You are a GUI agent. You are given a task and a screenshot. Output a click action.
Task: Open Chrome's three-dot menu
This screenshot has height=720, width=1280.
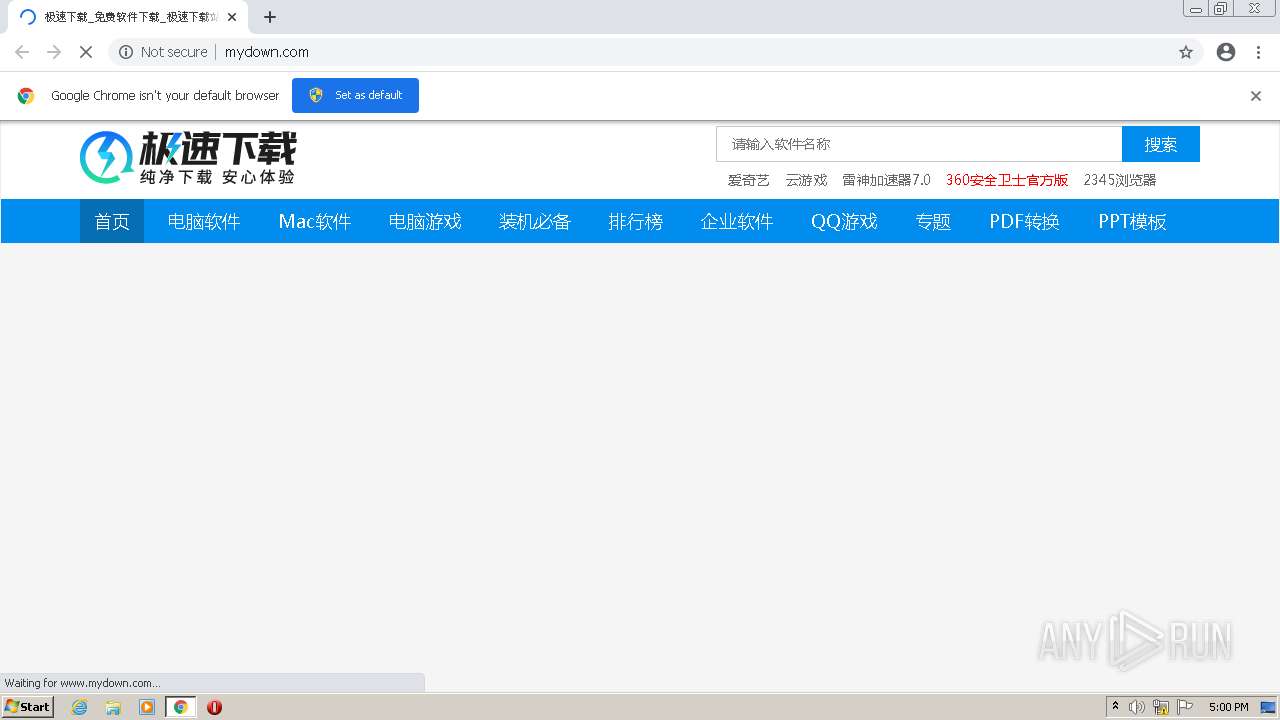(x=1259, y=52)
